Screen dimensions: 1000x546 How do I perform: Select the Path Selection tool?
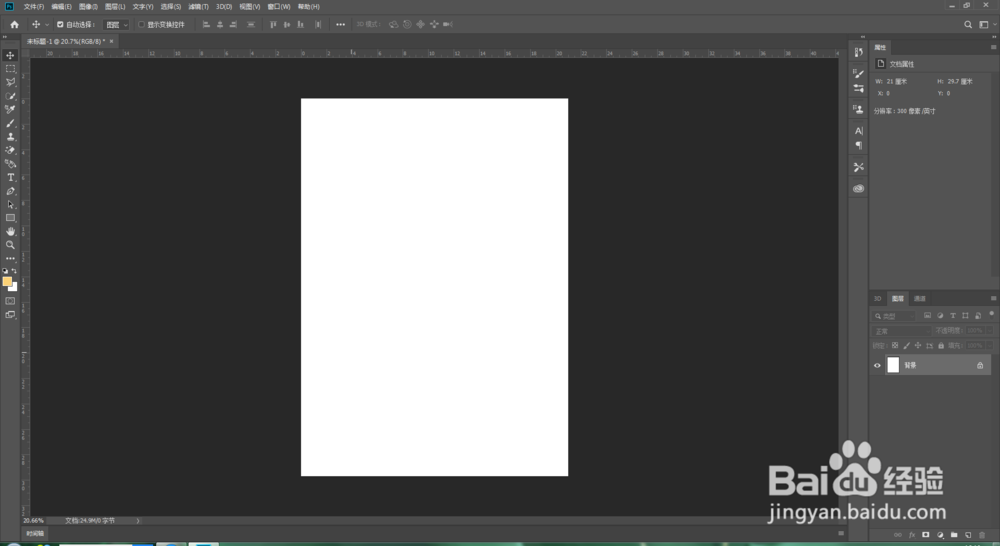tap(10, 205)
